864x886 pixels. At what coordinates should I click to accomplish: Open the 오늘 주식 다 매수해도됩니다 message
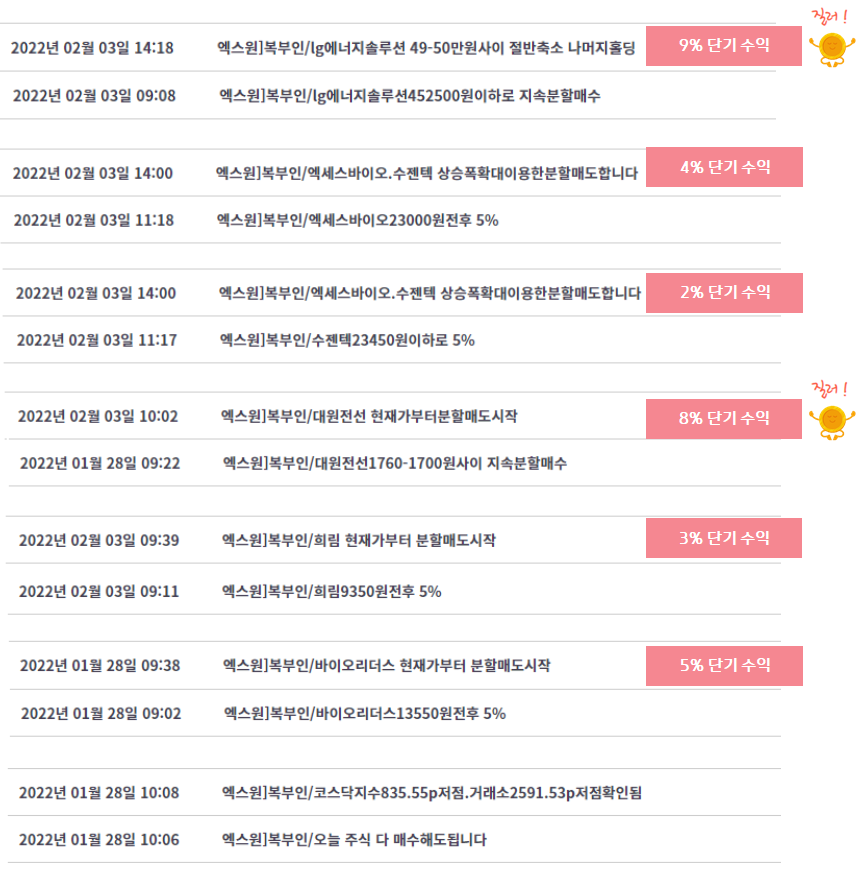pyautogui.click(x=354, y=840)
